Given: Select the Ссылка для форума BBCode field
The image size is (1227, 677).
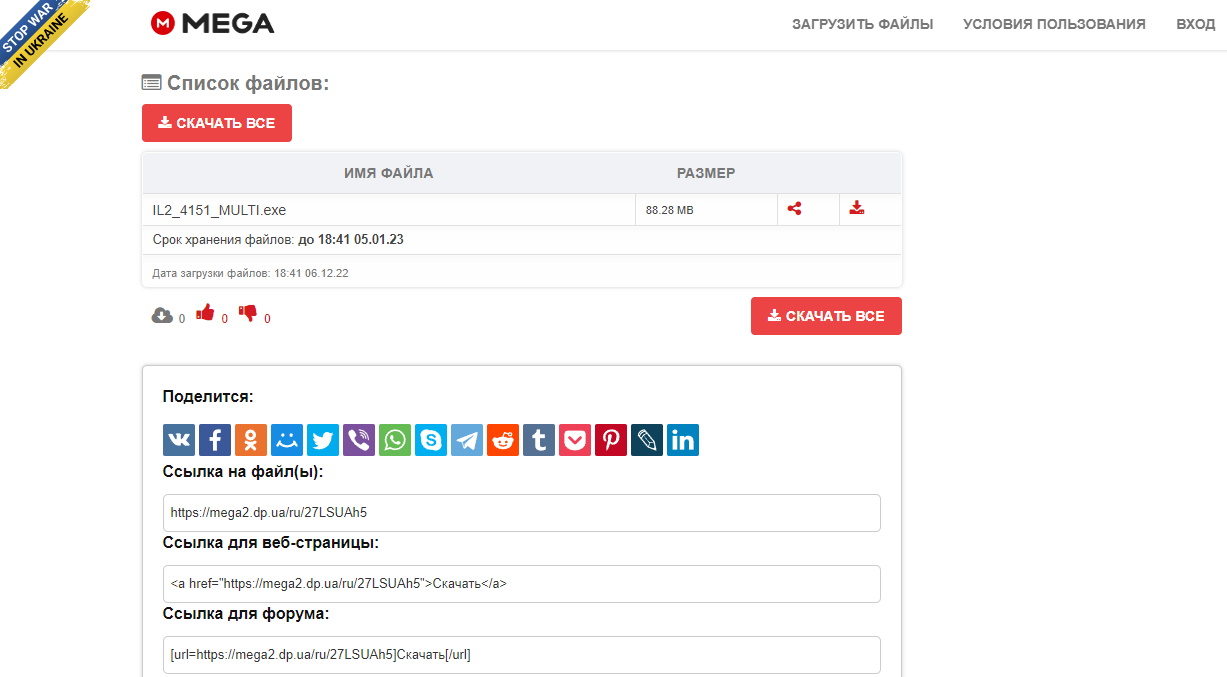Looking at the screenshot, I should coord(522,655).
